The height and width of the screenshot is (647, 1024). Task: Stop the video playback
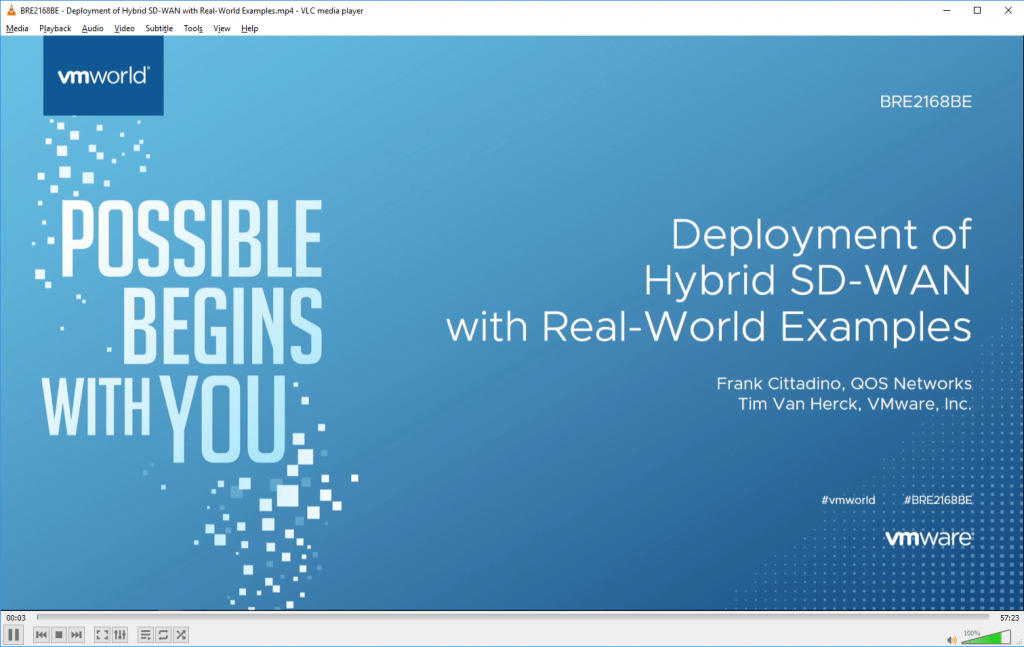tap(59, 634)
